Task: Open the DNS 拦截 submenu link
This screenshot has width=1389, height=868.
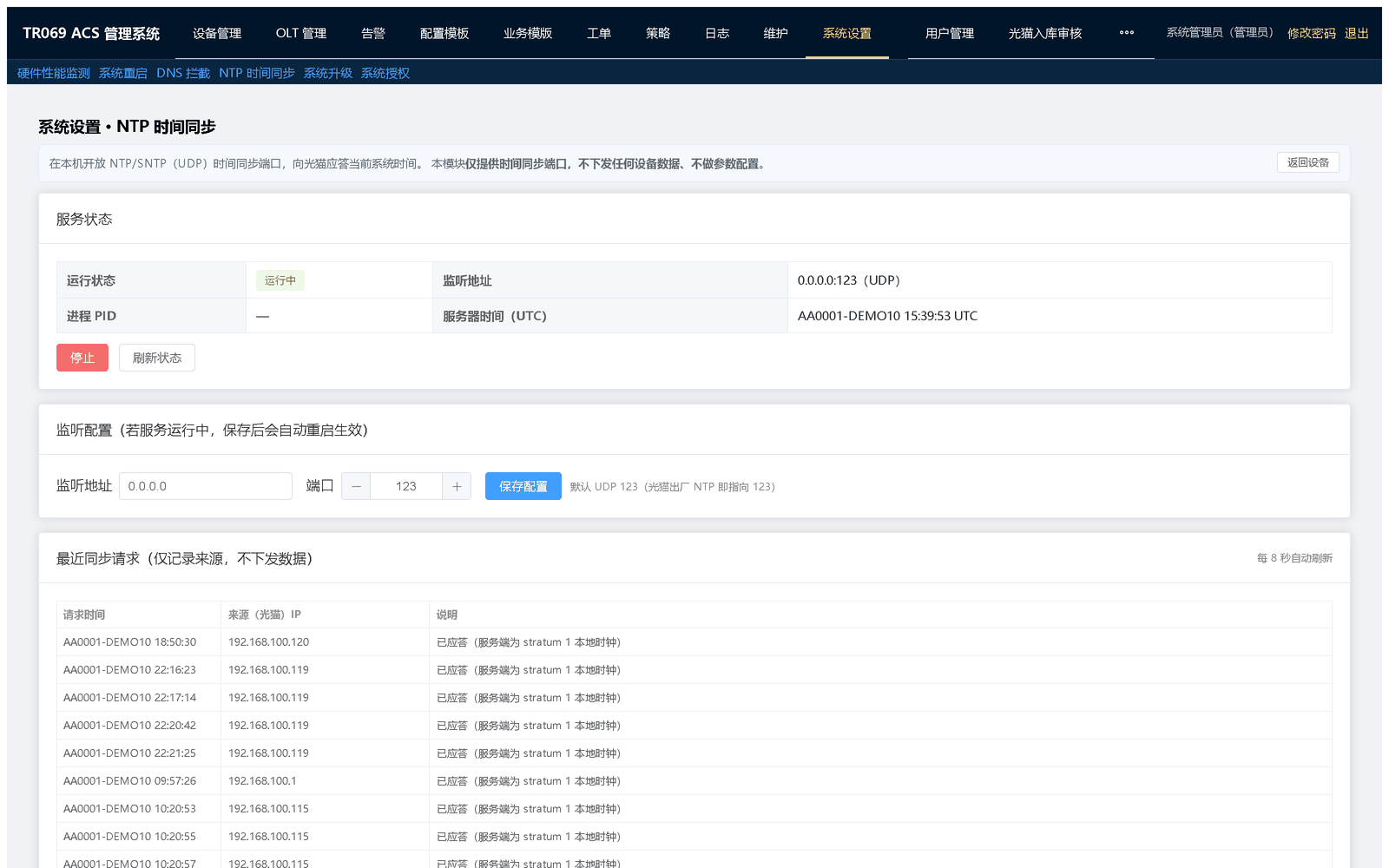Action: (x=183, y=73)
